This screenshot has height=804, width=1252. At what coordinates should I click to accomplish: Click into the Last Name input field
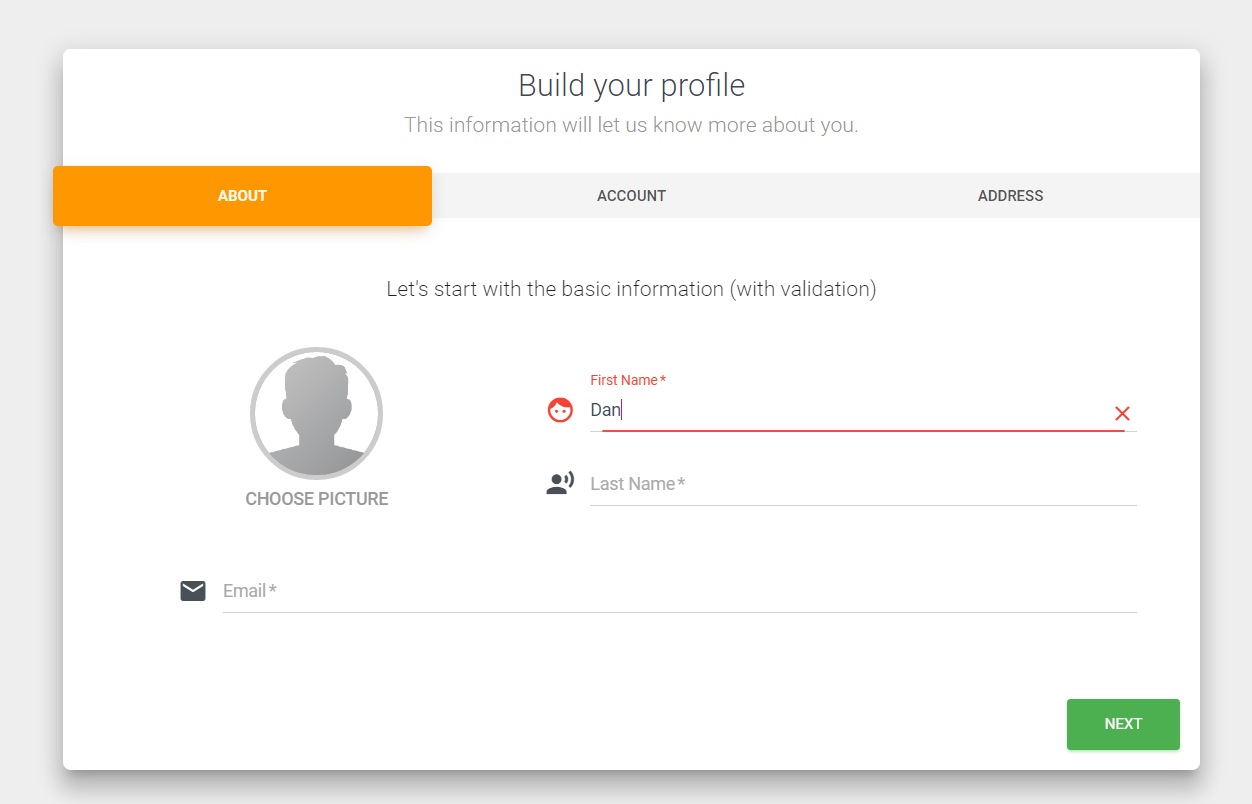click(863, 484)
